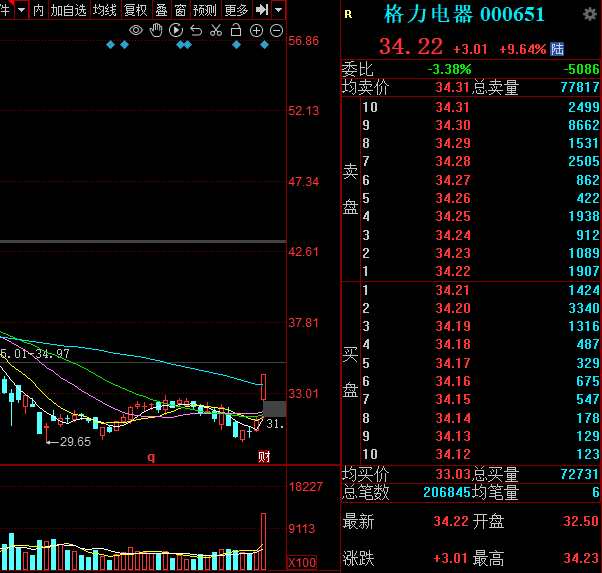This screenshot has width=602, height=573.
Task: Add stock via 加自选 button
Action: pyautogui.click(x=68, y=10)
